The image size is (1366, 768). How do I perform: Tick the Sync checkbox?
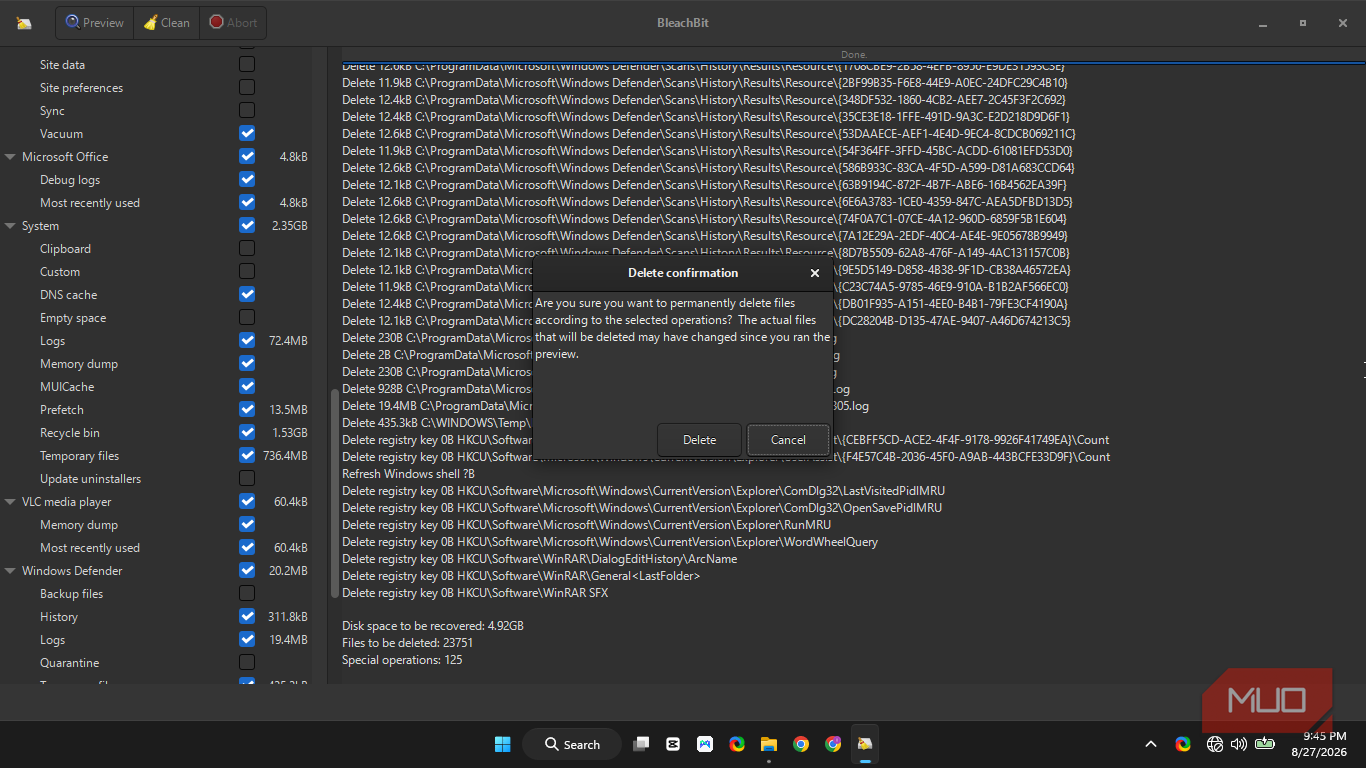tap(247, 111)
